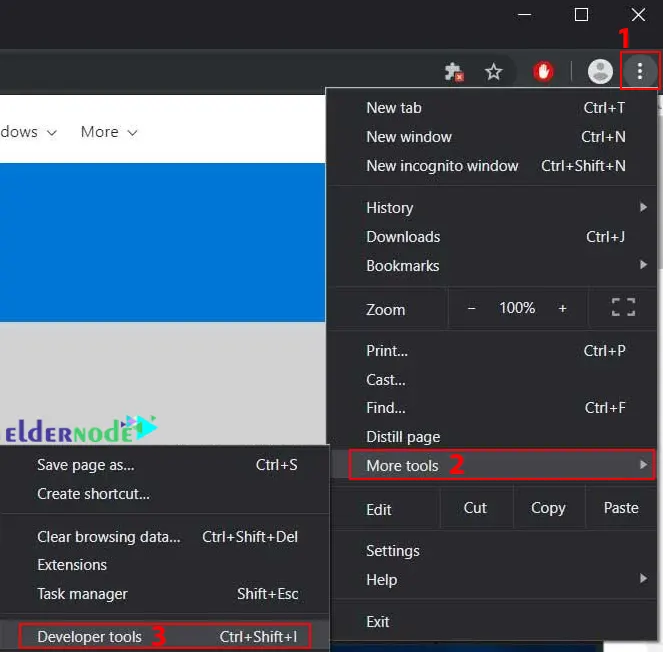Open the Chrome three-dot menu button
Image resolution: width=663 pixels, height=652 pixels.
click(640, 71)
